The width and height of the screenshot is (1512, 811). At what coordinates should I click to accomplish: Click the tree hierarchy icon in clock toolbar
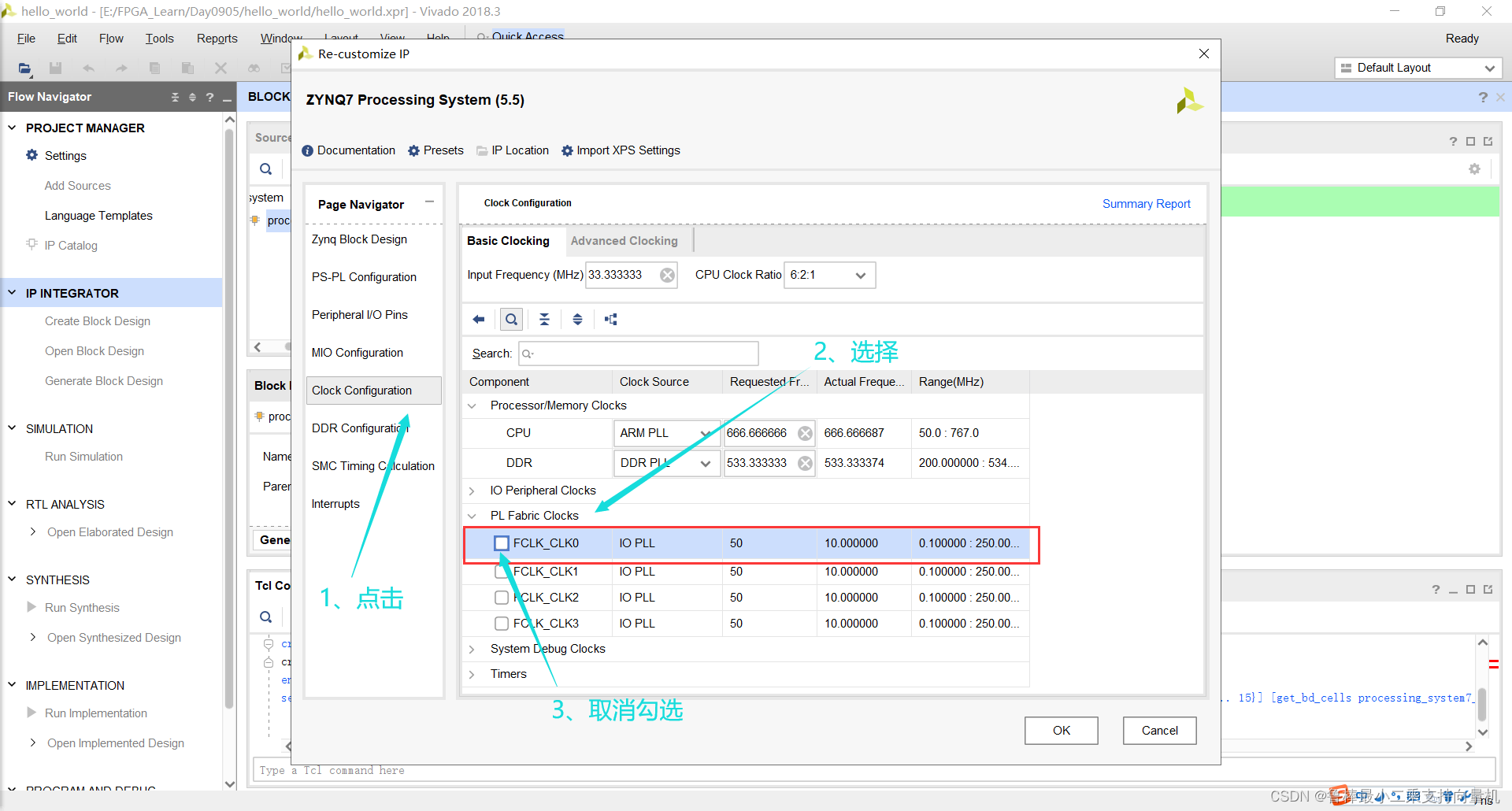tap(610, 319)
